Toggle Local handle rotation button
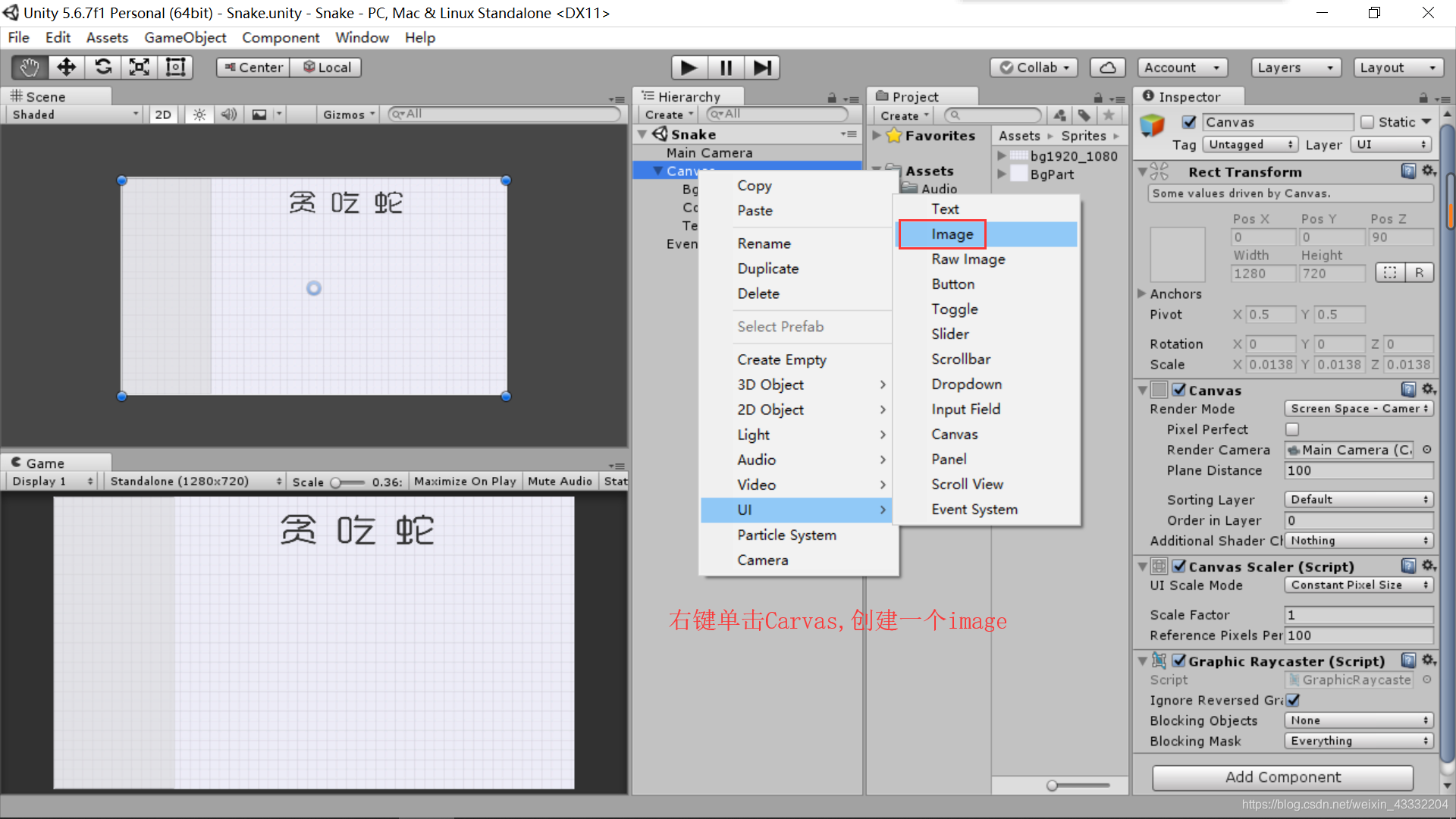Image resolution: width=1456 pixels, height=819 pixels. tap(326, 67)
